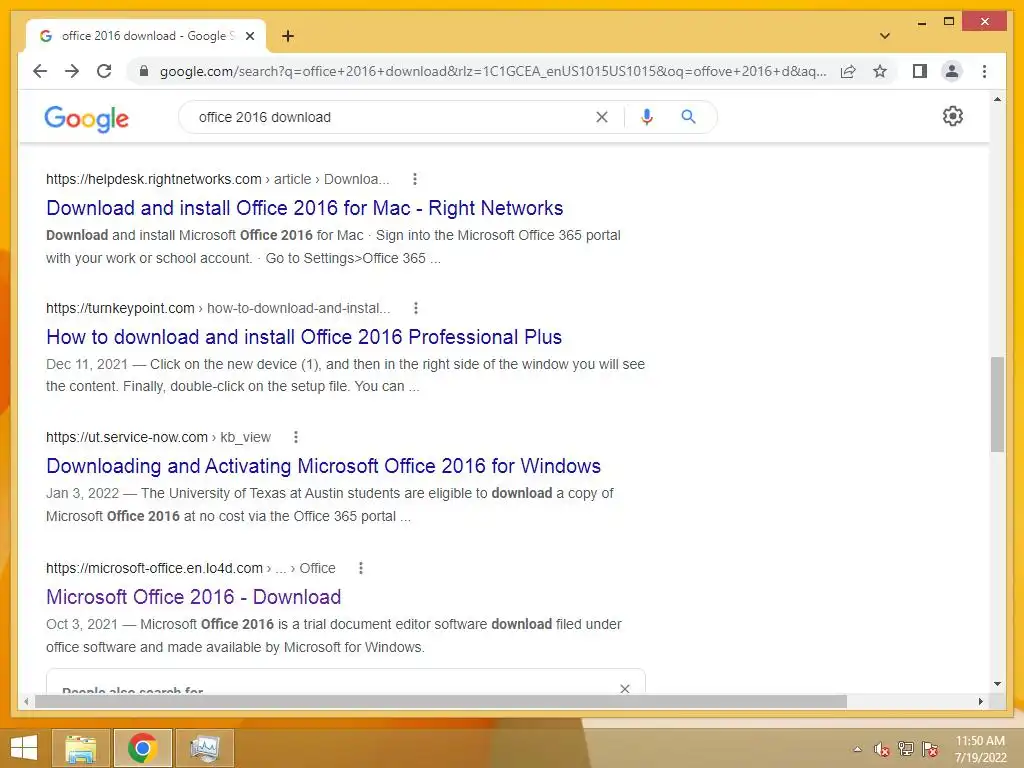1024x768 pixels.
Task: Open Chrome's three-dot menu
Action: pos(984,71)
